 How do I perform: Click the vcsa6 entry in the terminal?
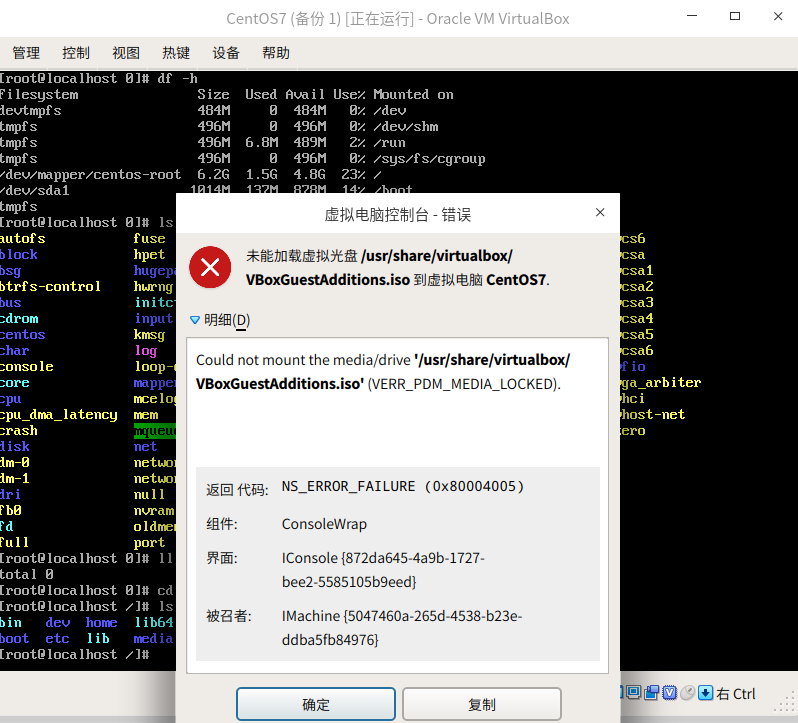coord(637,351)
